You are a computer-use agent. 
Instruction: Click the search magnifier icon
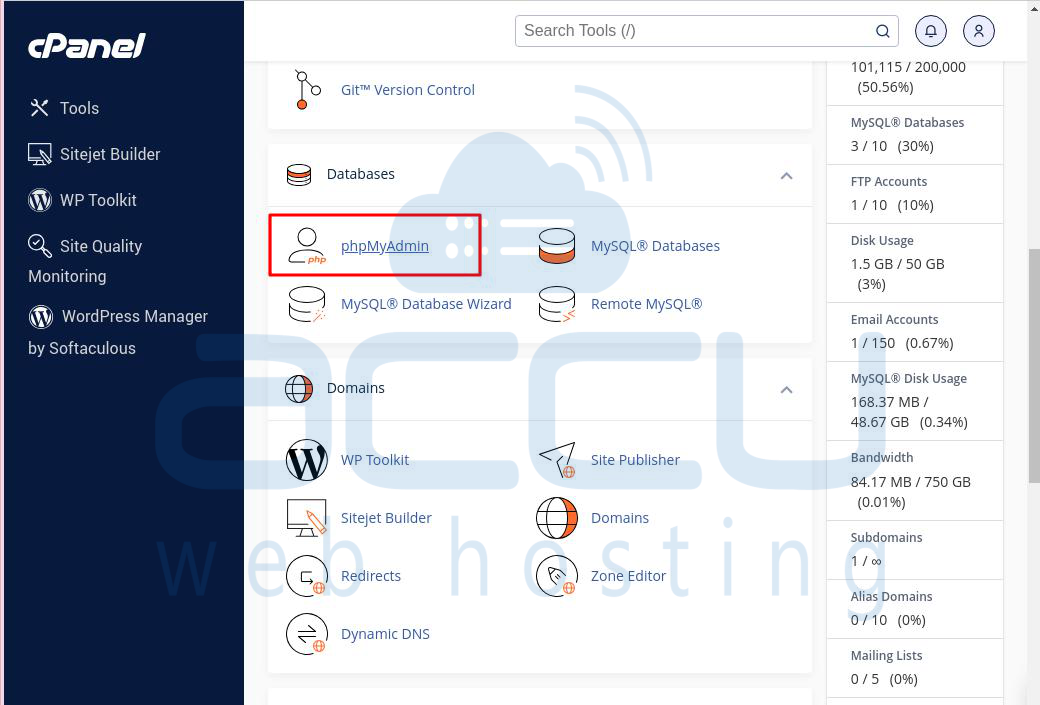coord(882,31)
